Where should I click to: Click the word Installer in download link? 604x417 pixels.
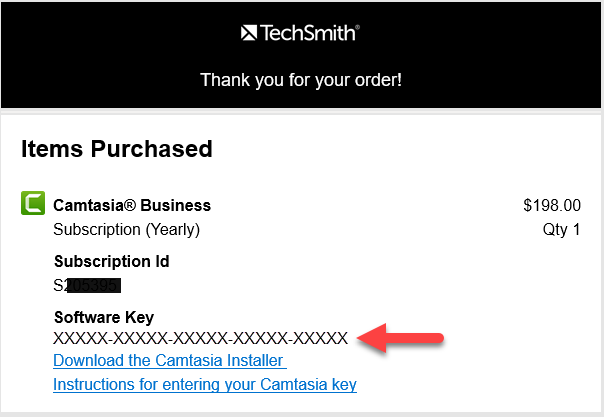pyautogui.click(x=256, y=360)
